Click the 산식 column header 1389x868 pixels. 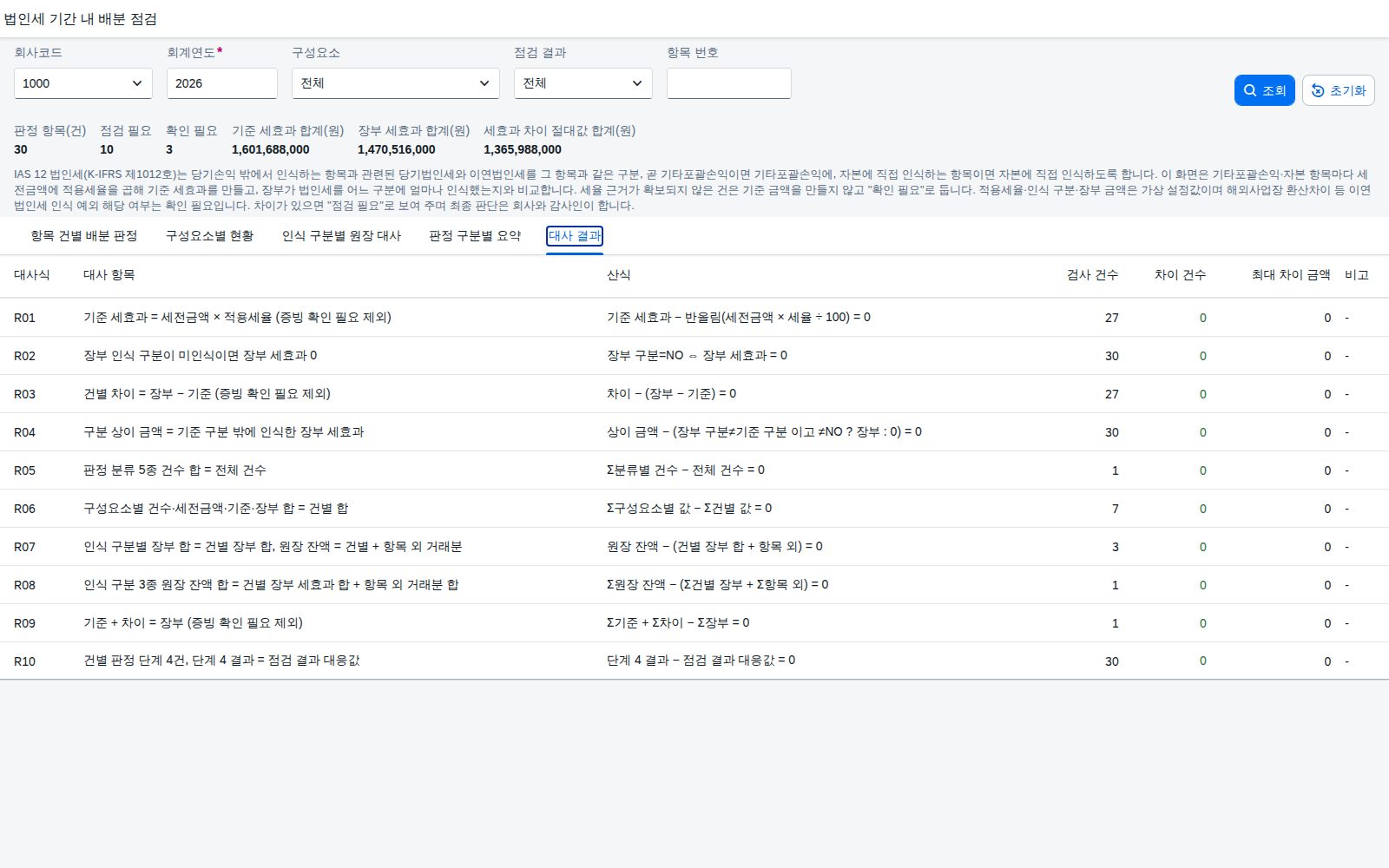[619, 275]
